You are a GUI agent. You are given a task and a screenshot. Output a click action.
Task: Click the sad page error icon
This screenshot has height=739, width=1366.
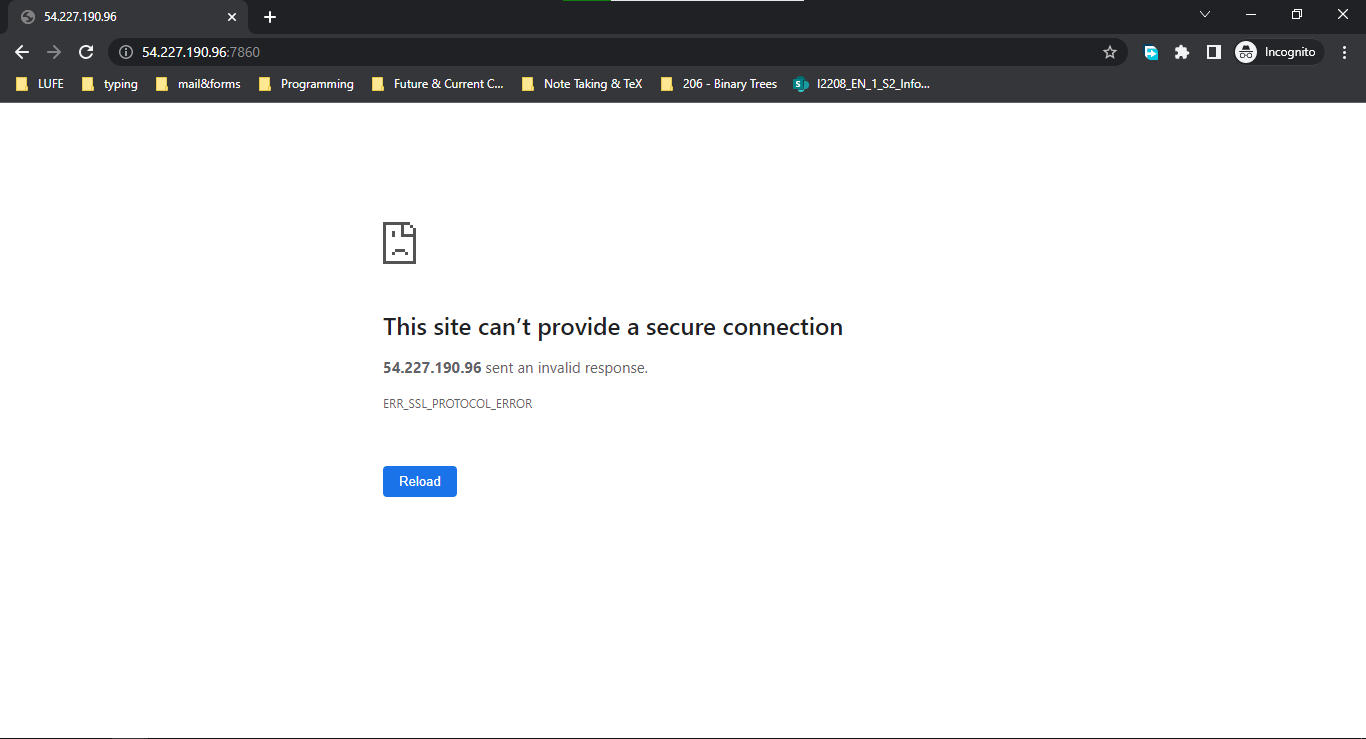(399, 242)
